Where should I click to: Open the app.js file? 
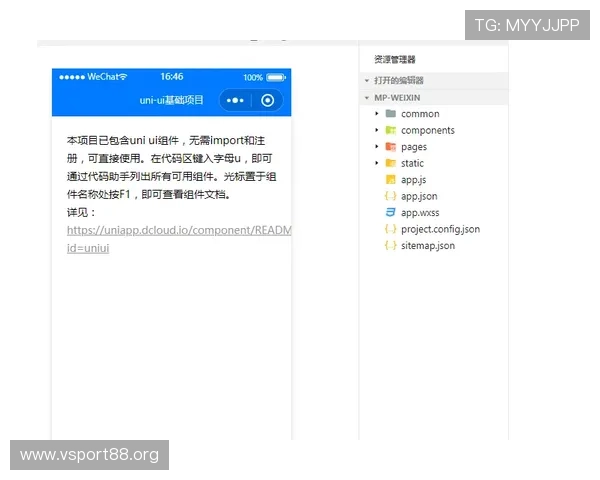click(x=413, y=180)
